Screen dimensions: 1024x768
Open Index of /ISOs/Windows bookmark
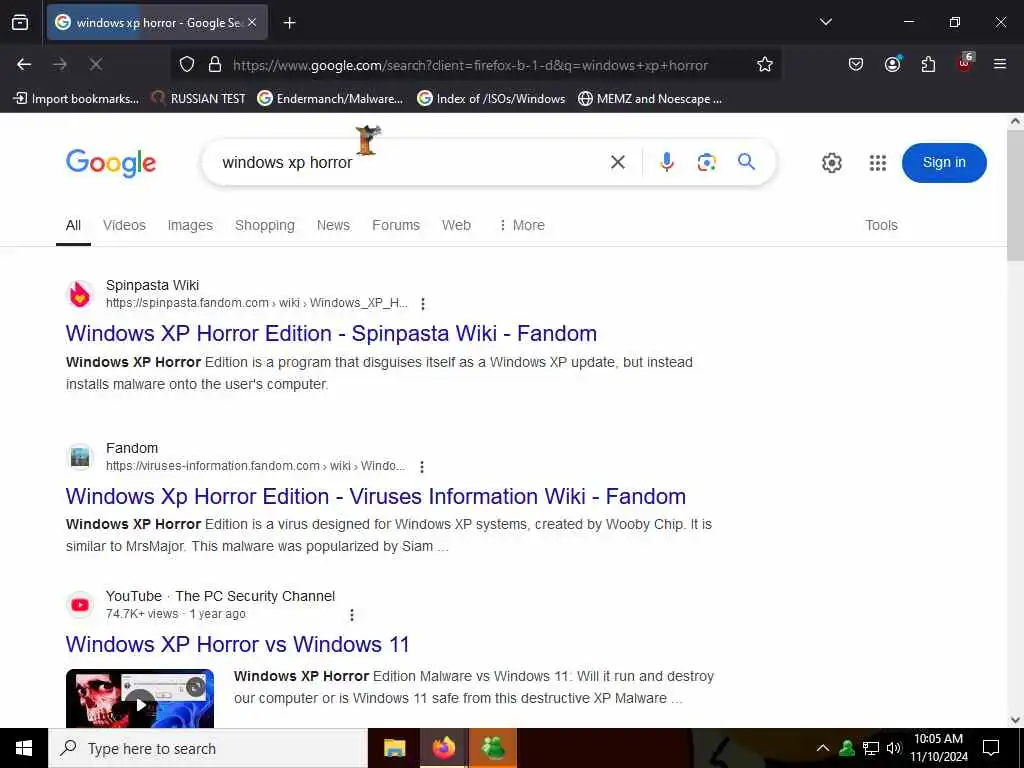[491, 99]
